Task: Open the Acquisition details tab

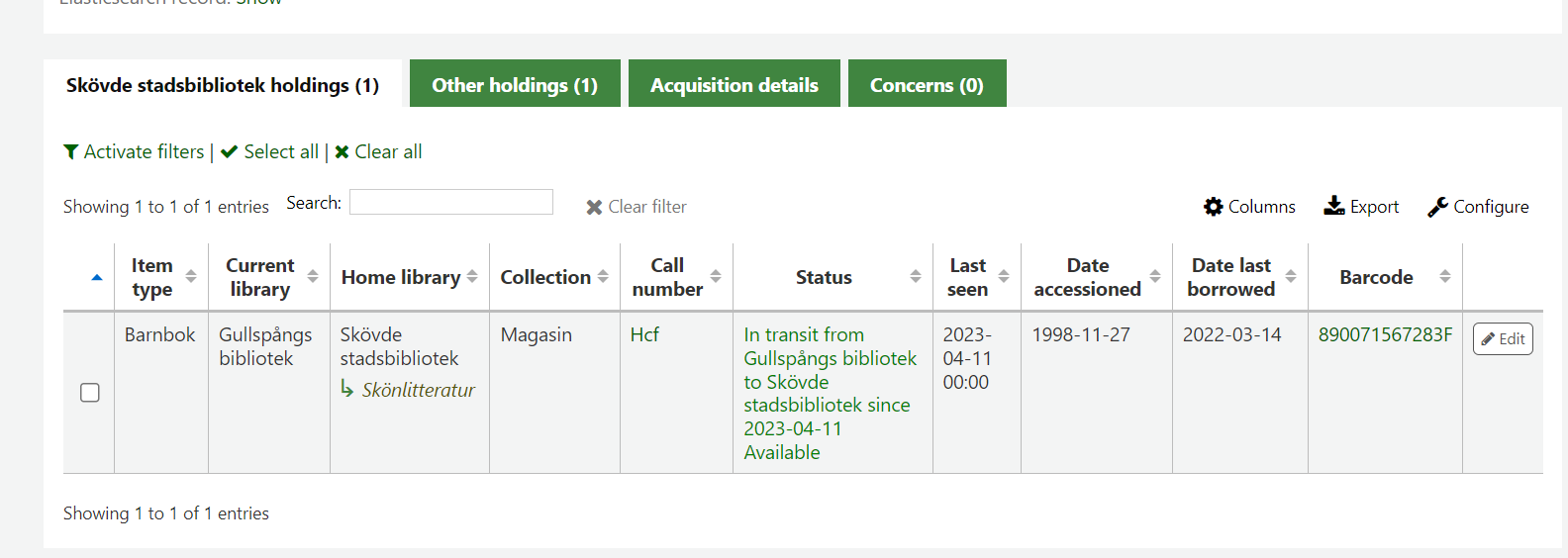Action: coord(734,85)
